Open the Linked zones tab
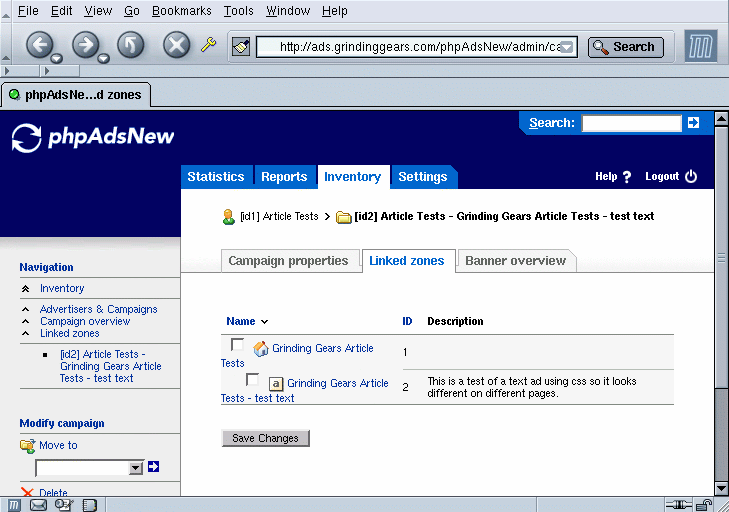This screenshot has width=729, height=512. pos(407,260)
